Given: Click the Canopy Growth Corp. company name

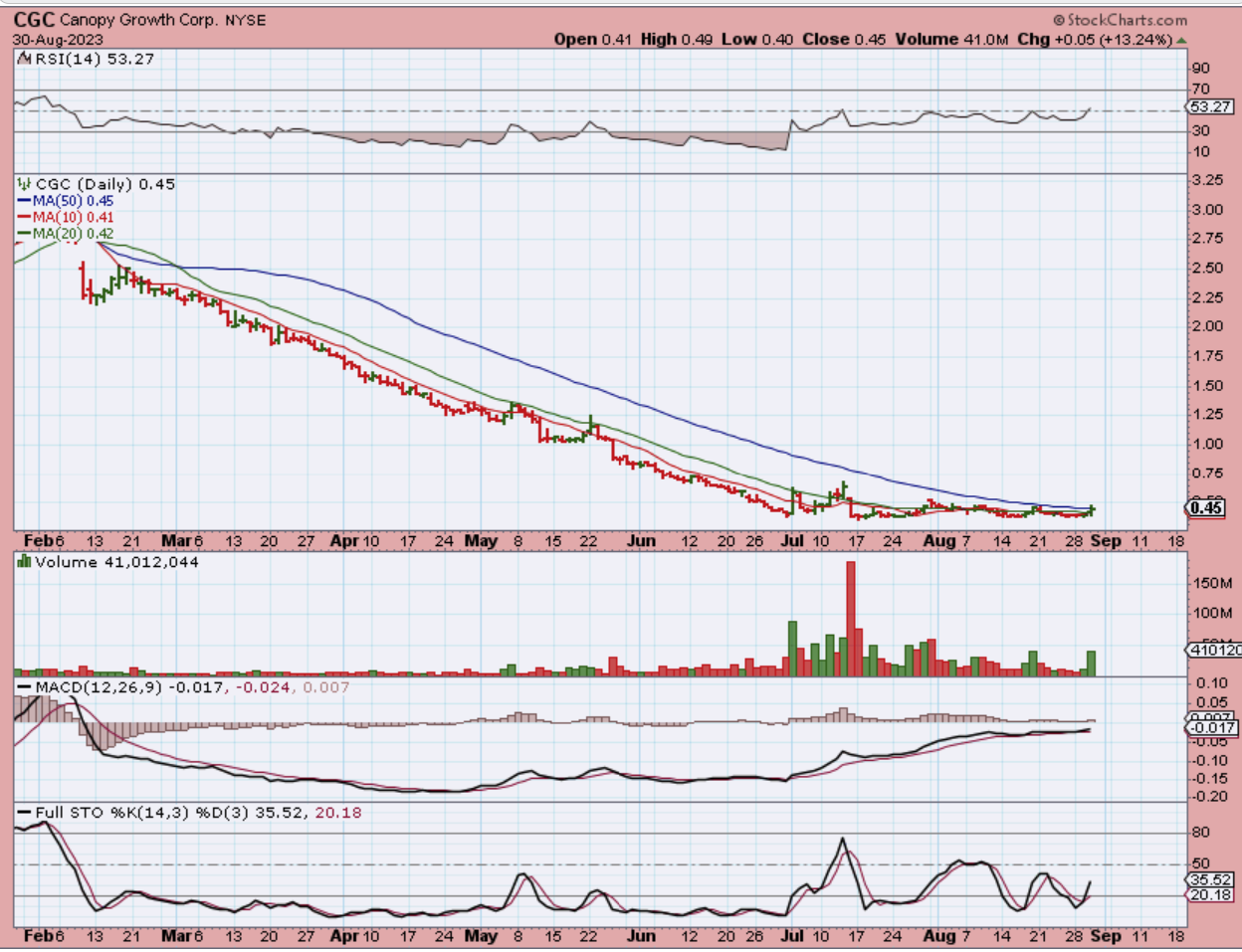Looking at the screenshot, I should (x=138, y=20).
